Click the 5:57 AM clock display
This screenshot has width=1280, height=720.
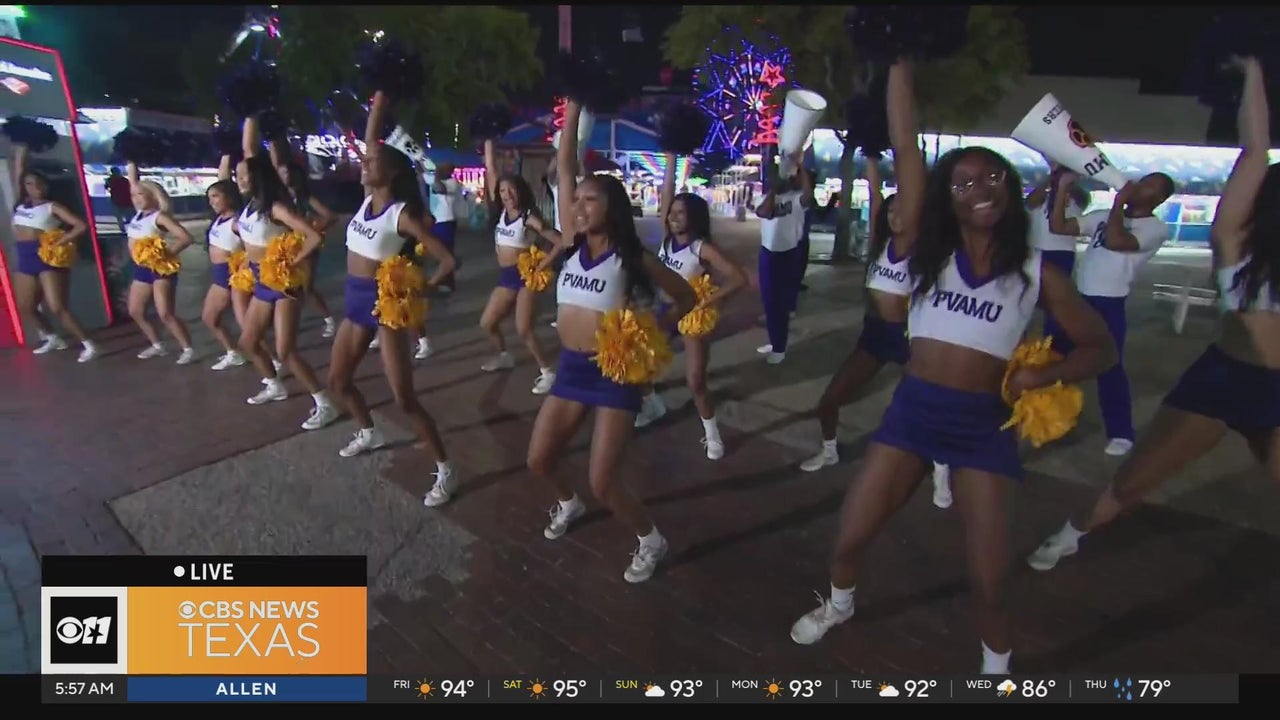tap(84, 689)
